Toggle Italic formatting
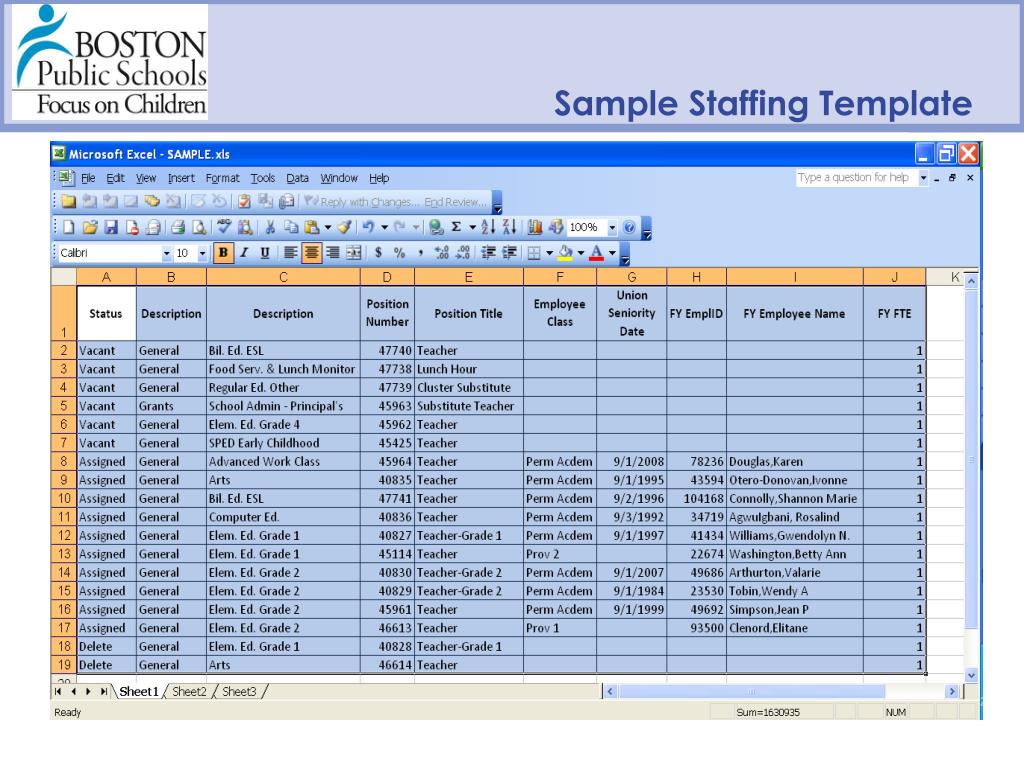The image size is (1024, 768). point(244,253)
